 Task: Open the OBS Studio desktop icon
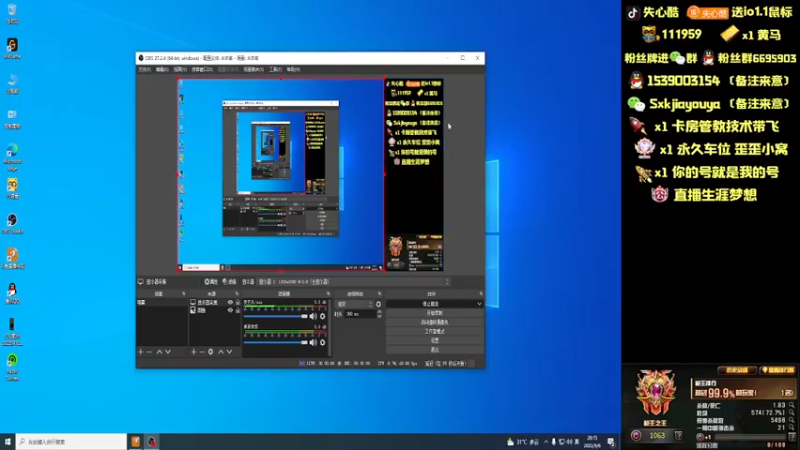12,223
